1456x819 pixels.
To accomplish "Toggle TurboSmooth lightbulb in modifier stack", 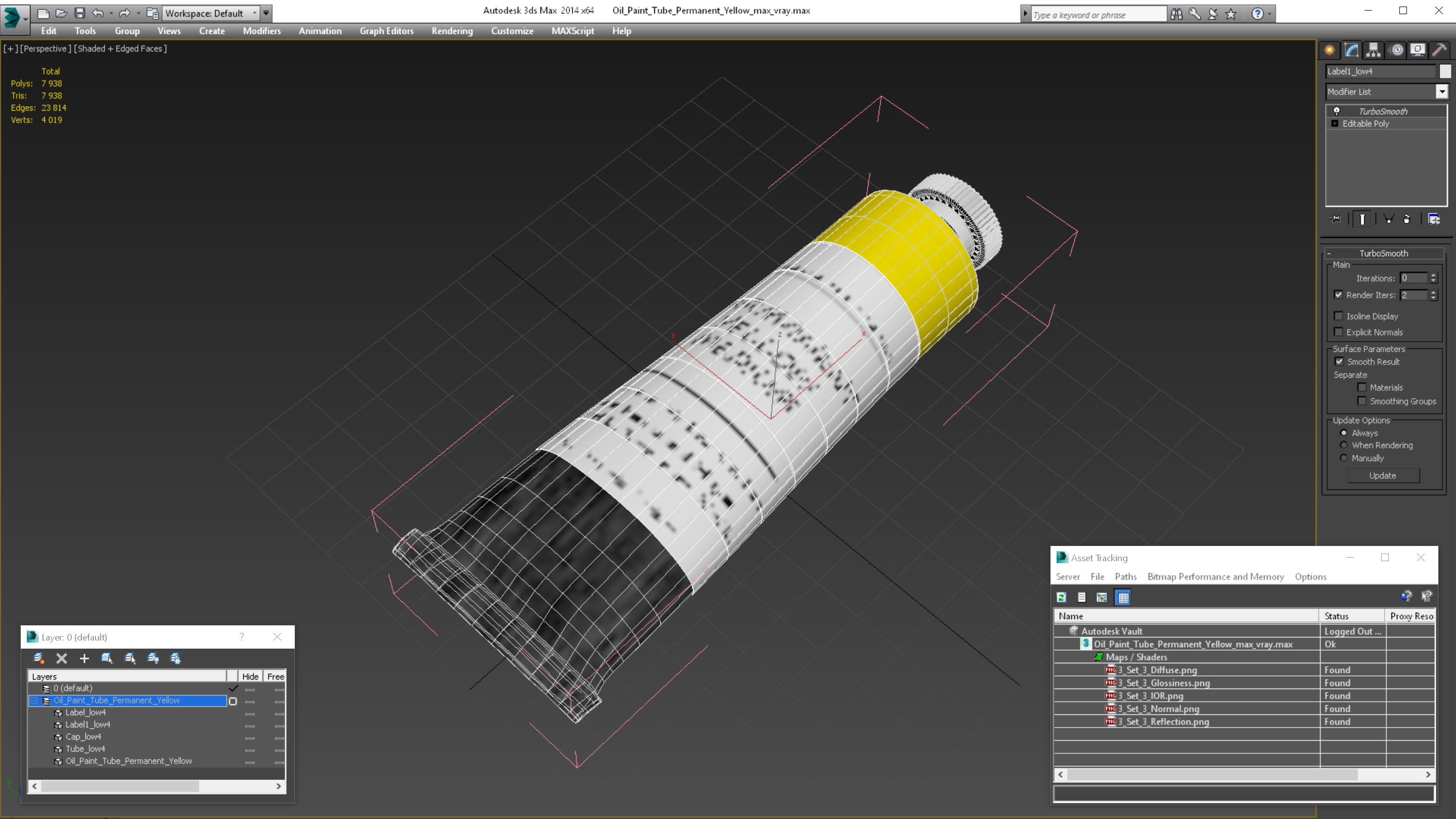I will coord(1336,111).
